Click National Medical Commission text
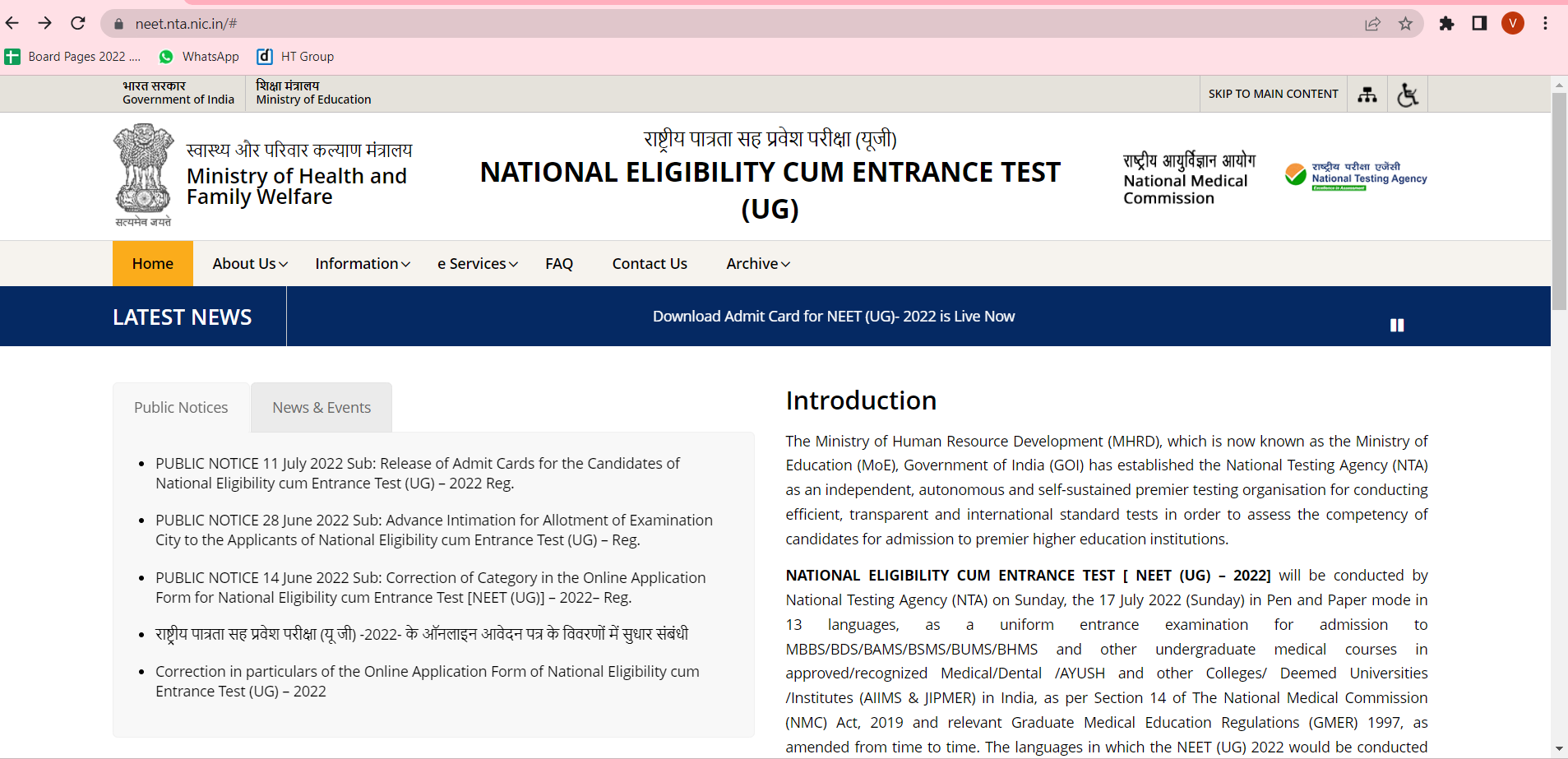The width and height of the screenshot is (1568, 759). click(x=1185, y=190)
